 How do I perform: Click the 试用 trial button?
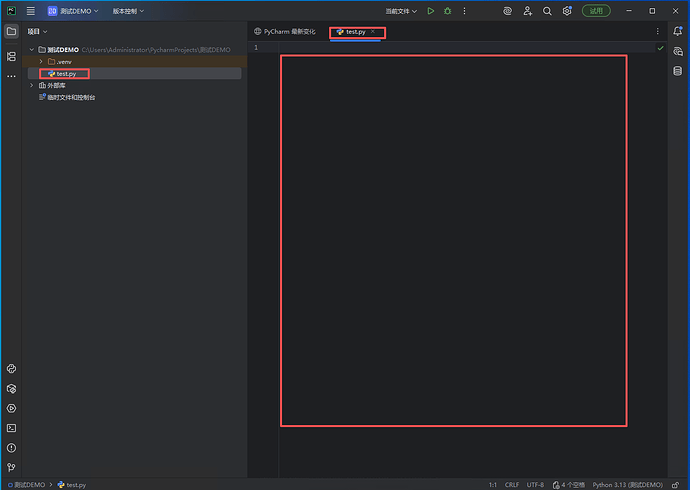tap(596, 11)
